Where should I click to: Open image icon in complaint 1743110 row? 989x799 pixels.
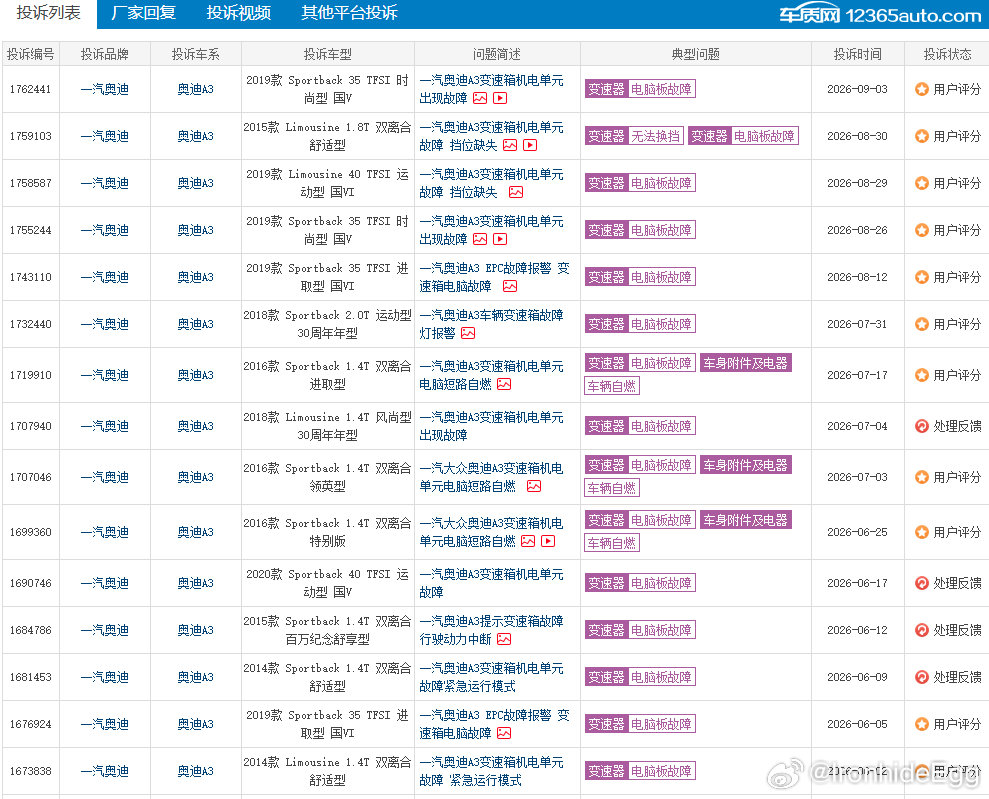[510, 286]
